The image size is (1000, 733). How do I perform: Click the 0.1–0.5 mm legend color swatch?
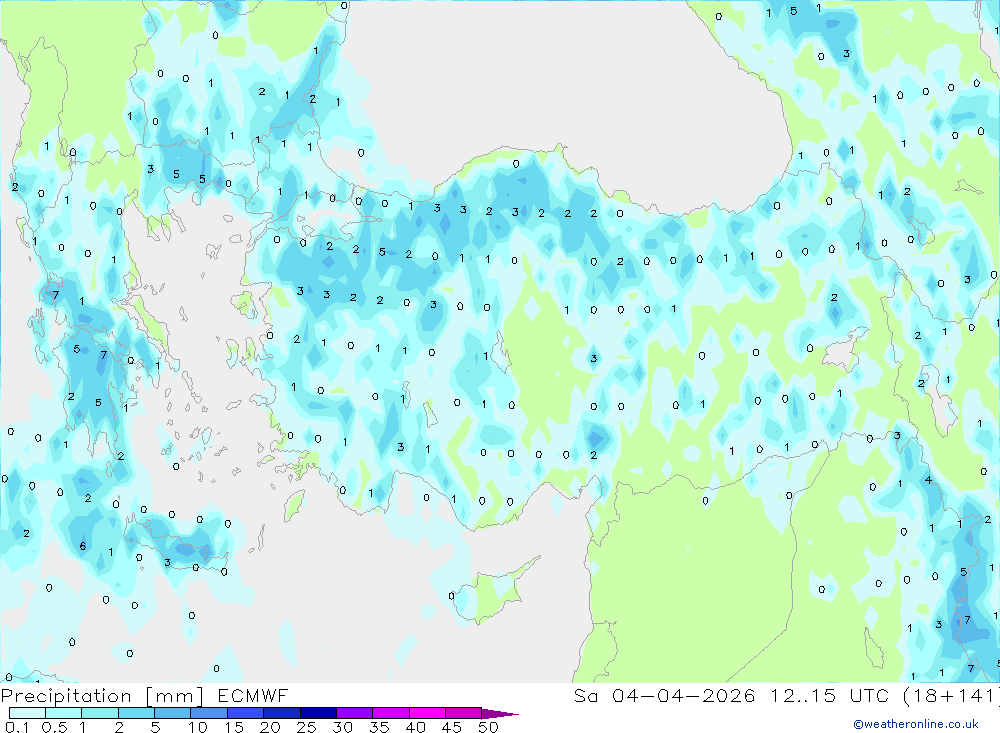27,713
